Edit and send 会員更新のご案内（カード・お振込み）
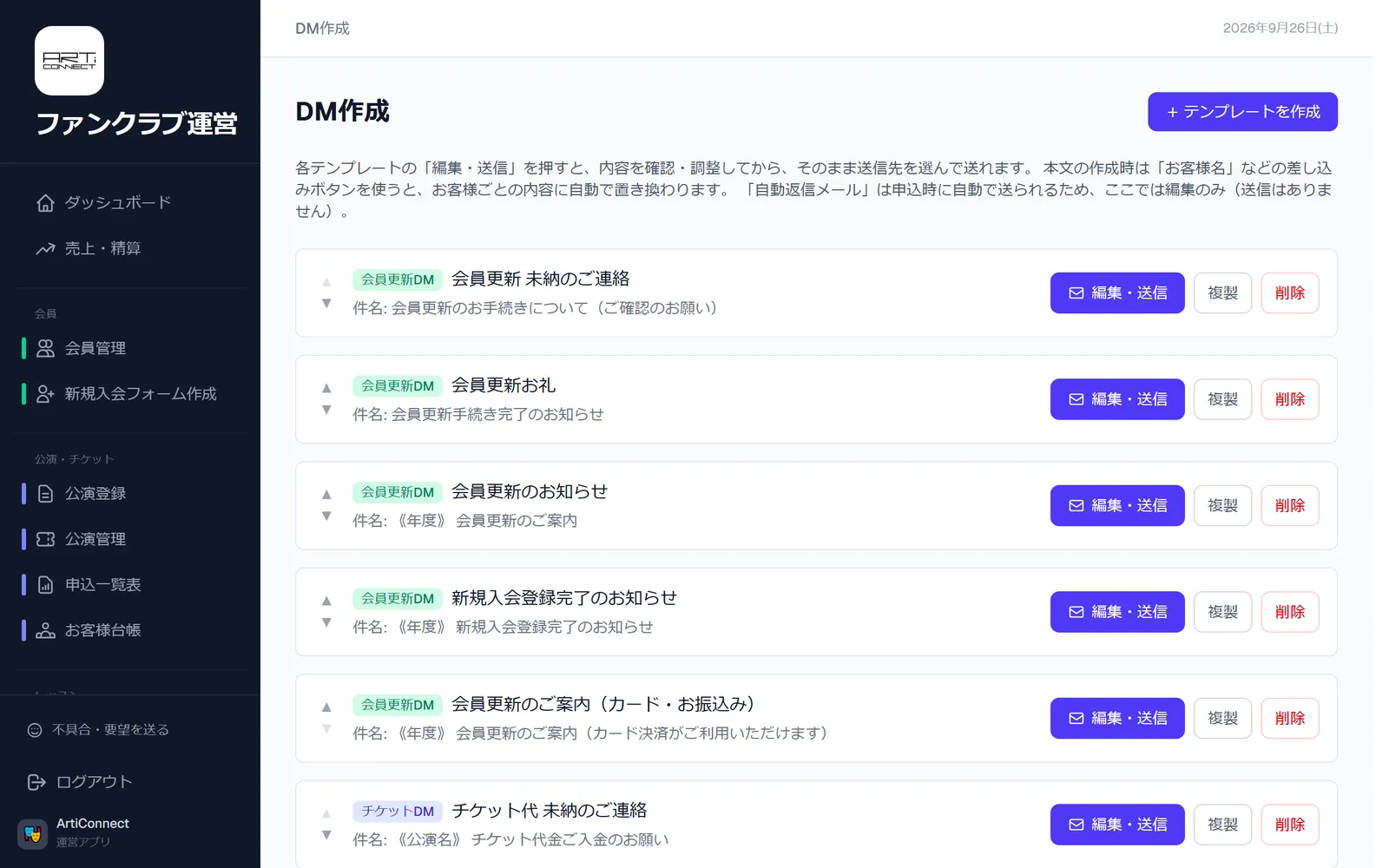 point(1117,719)
